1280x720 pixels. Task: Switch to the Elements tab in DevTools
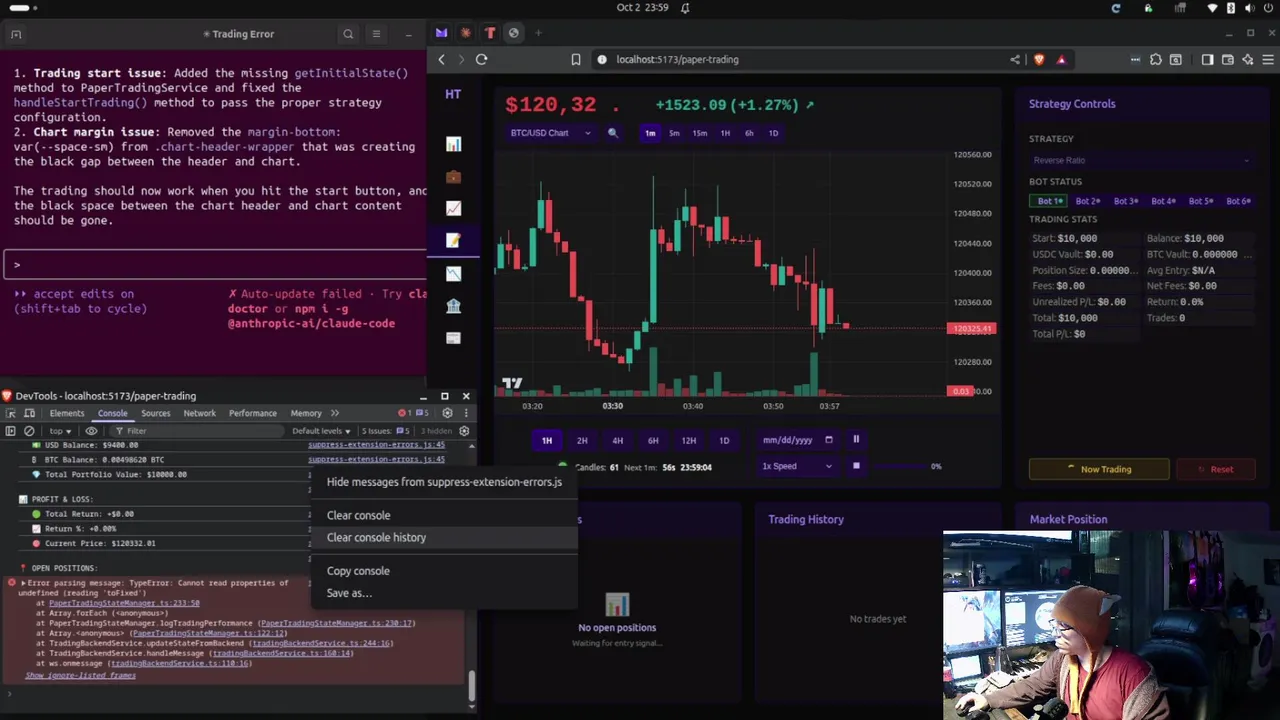[67, 413]
